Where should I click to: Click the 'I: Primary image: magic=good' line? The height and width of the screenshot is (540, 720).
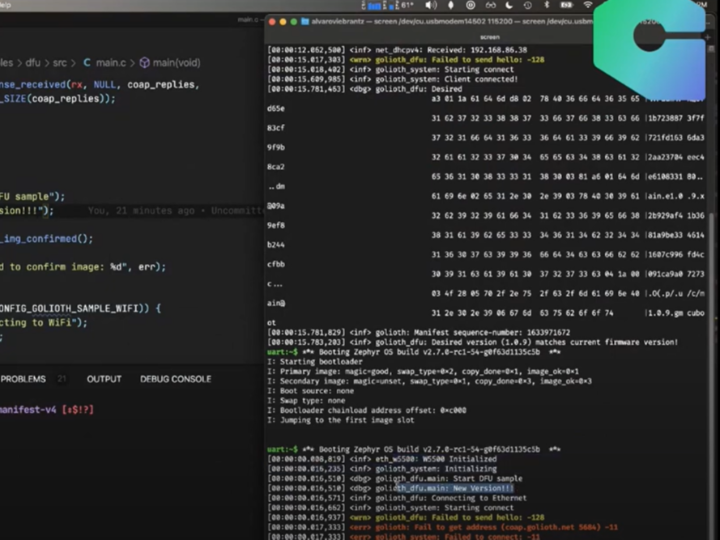pos(423,371)
